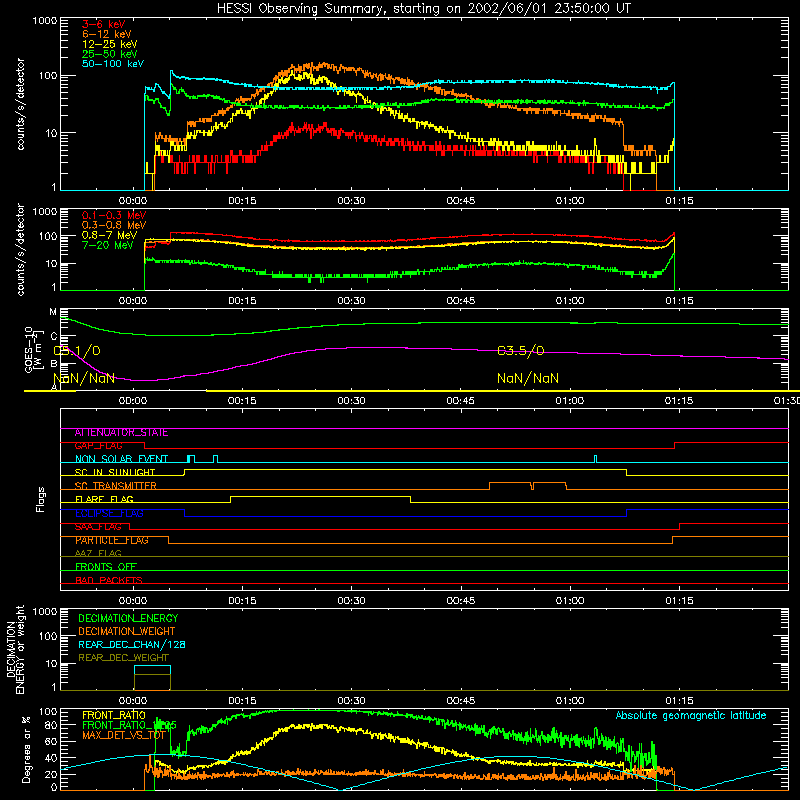Click the Flags axis label
This screenshot has width=800, height=800.
41,499
